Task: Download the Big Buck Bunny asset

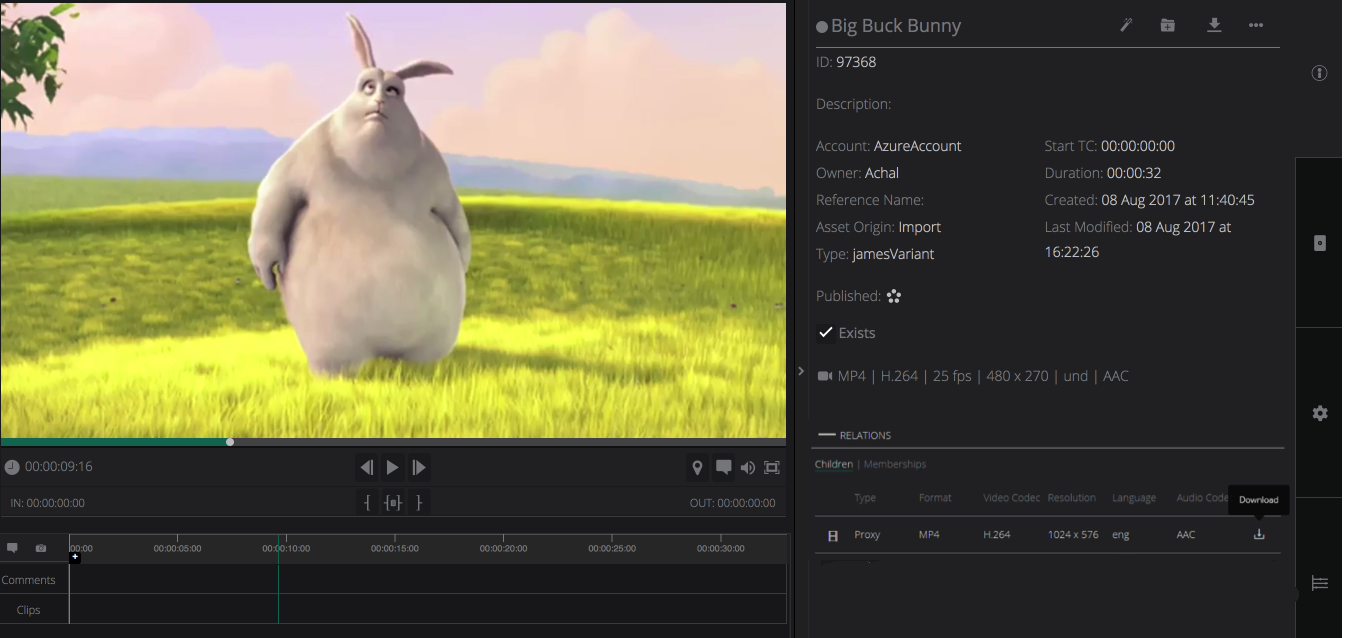Action: (1214, 25)
